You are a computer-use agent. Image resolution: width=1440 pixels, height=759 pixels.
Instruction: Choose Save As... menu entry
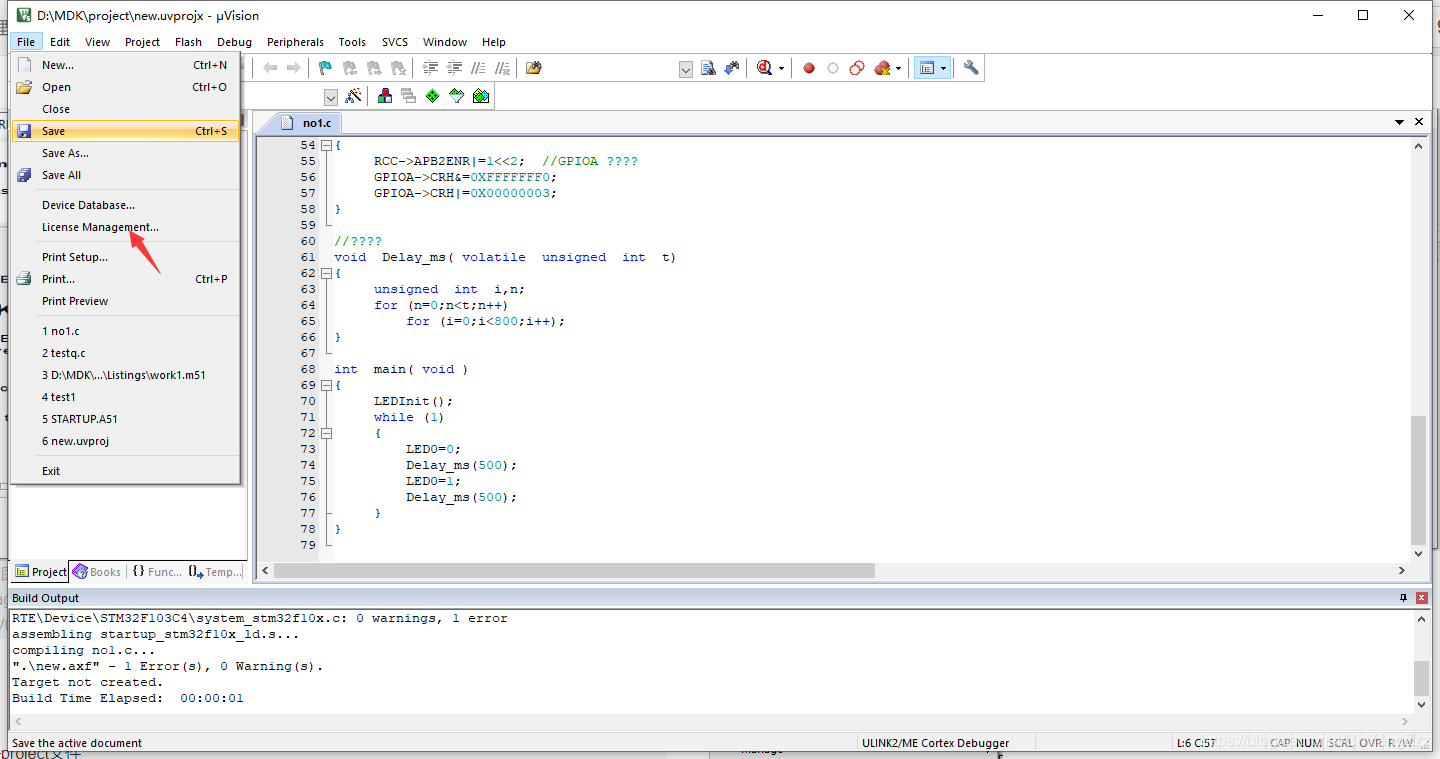[125, 153]
